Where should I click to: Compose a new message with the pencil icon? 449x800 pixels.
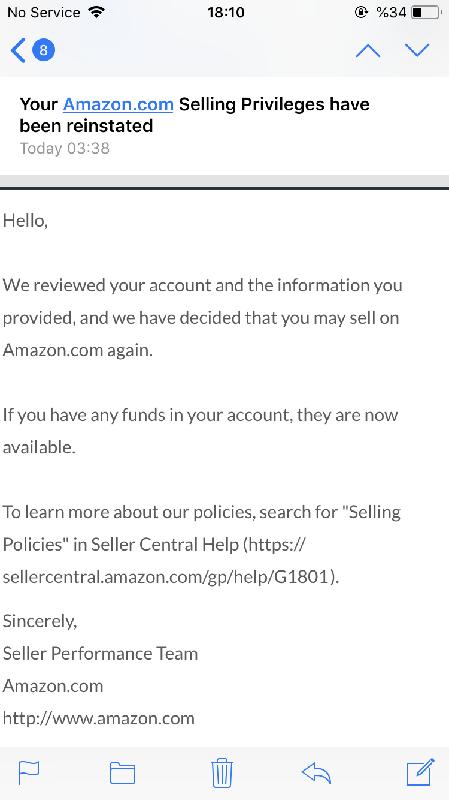click(421, 772)
